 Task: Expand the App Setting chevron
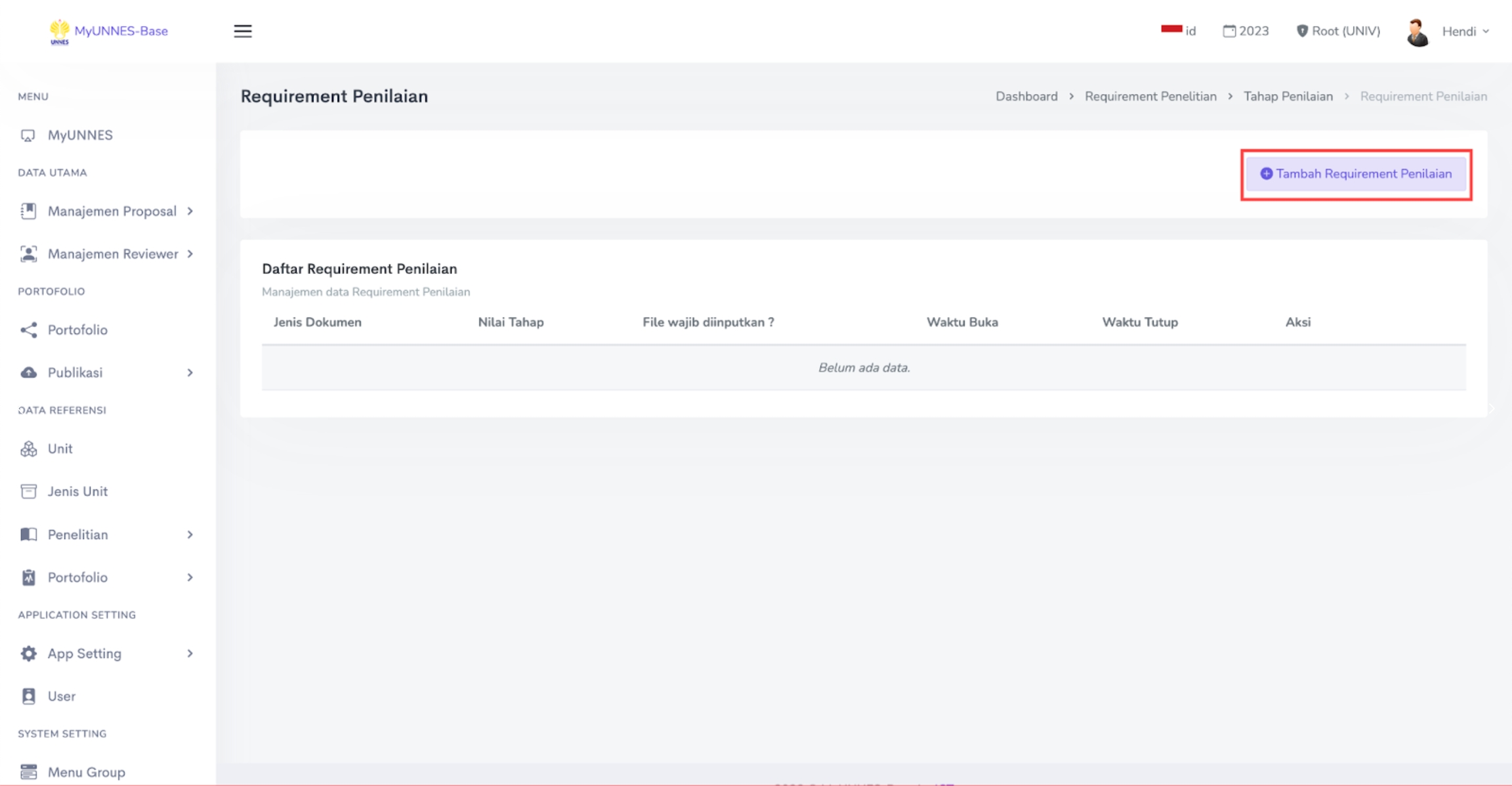pos(190,653)
